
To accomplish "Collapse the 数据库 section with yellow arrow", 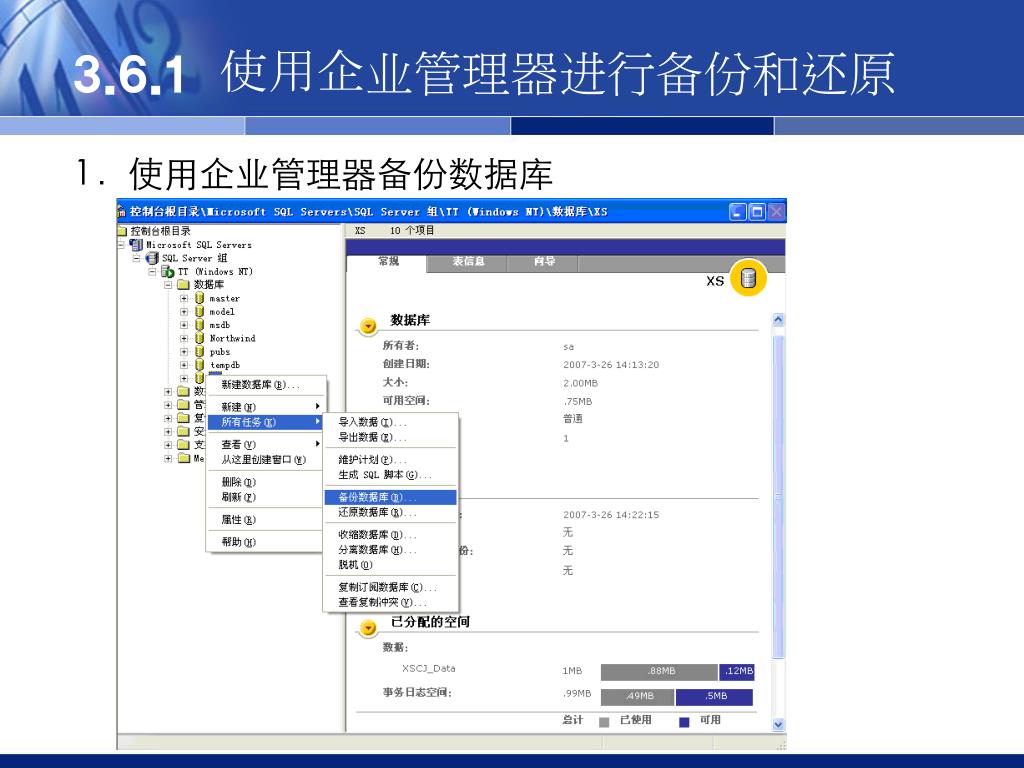I will click(368, 325).
